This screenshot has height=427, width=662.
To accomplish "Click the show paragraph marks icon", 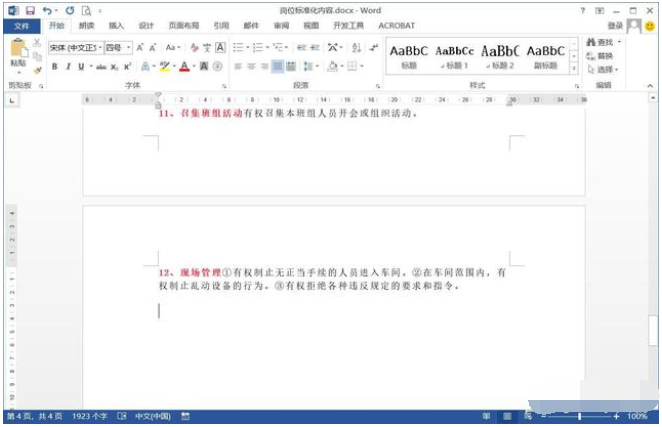I will [x=374, y=47].
